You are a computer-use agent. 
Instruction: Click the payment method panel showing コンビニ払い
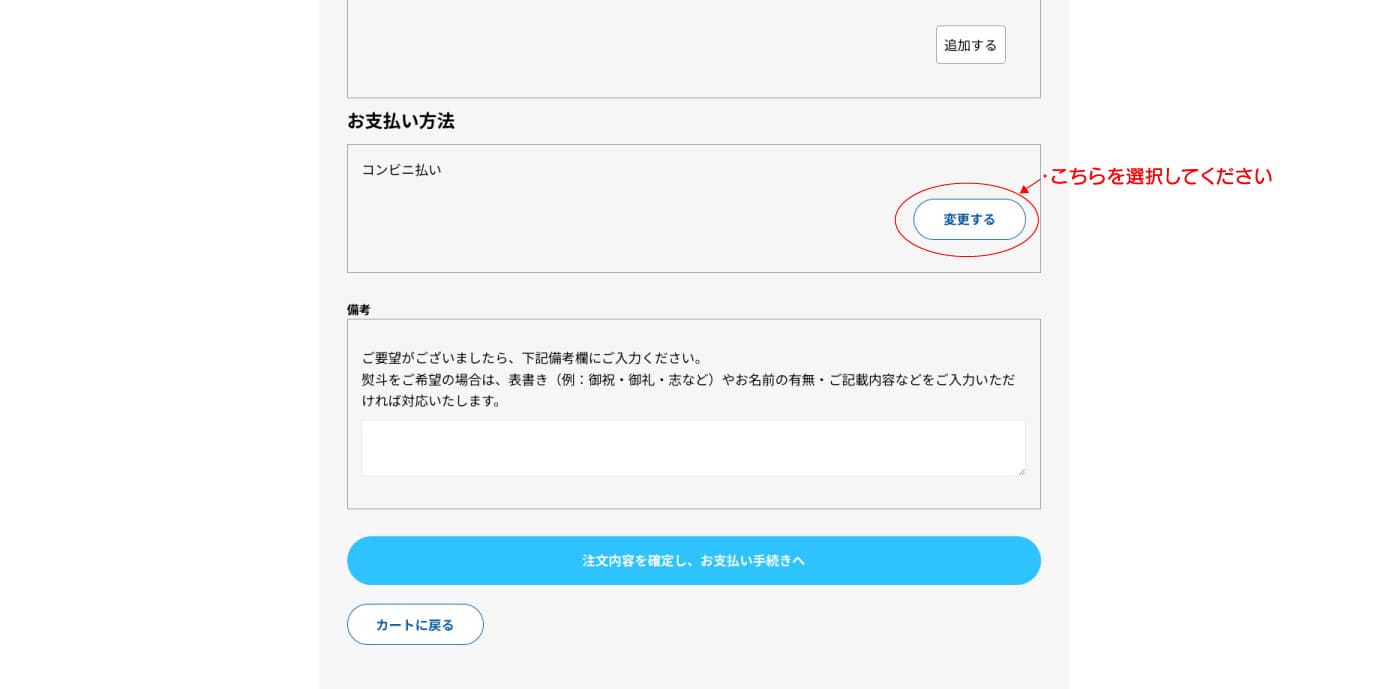tap(693, 208)
